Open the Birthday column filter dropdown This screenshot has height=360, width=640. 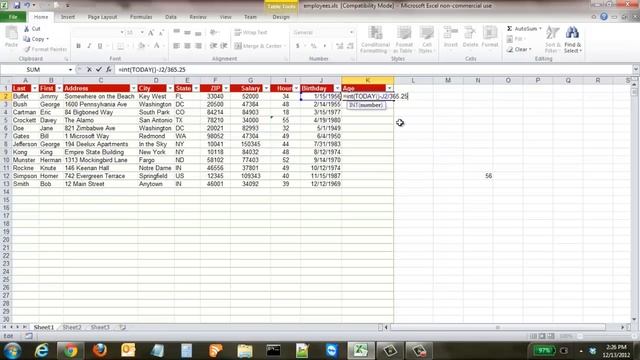click(337, 89)
